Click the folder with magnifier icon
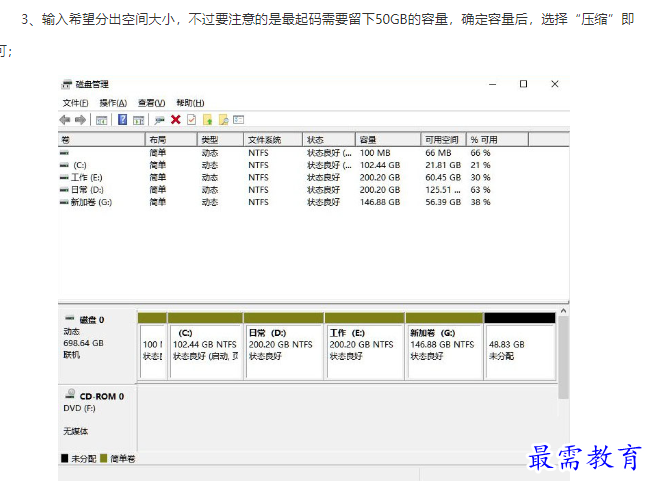Screen dimensions: 650x489 coord(223,120)
